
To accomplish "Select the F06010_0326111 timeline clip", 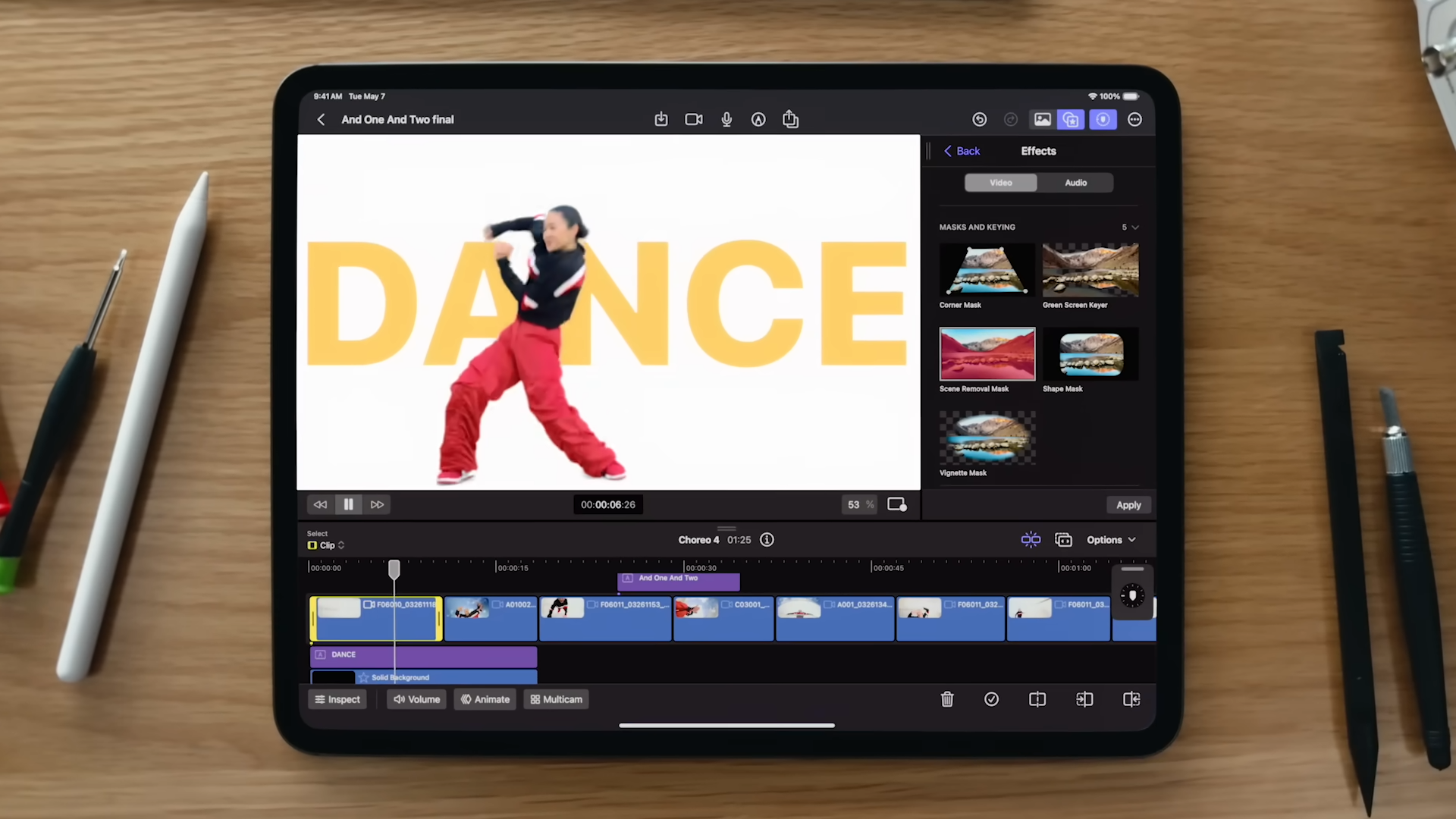I will (x=376, y=619).
